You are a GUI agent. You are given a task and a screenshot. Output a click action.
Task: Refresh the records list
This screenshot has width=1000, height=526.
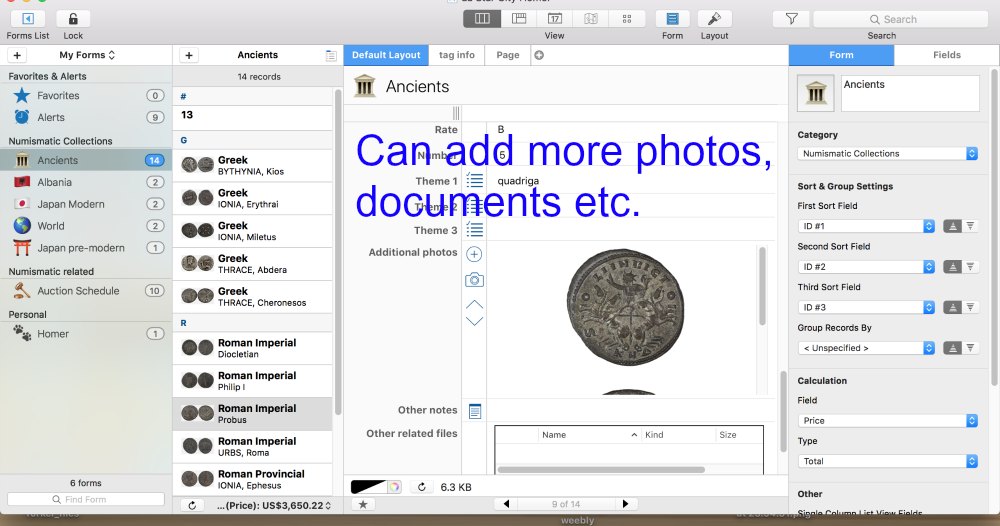(x=192, y=505)
